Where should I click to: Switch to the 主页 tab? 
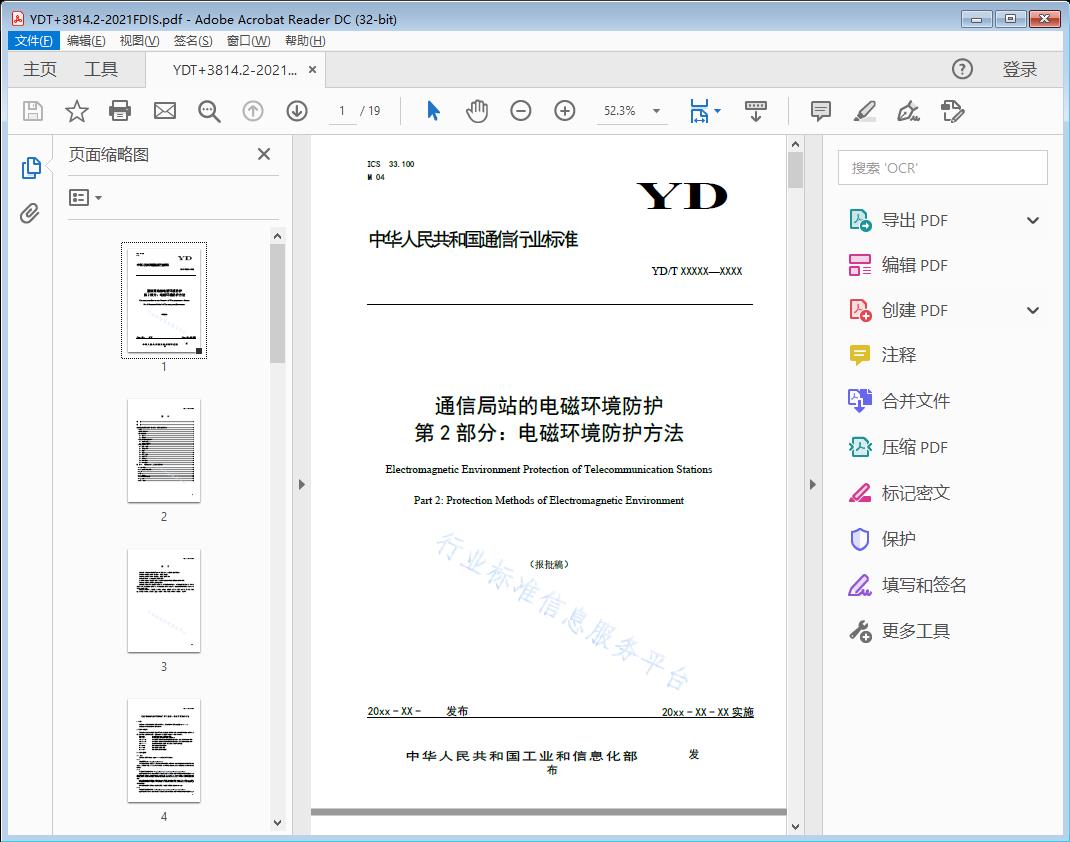[40, 69]
